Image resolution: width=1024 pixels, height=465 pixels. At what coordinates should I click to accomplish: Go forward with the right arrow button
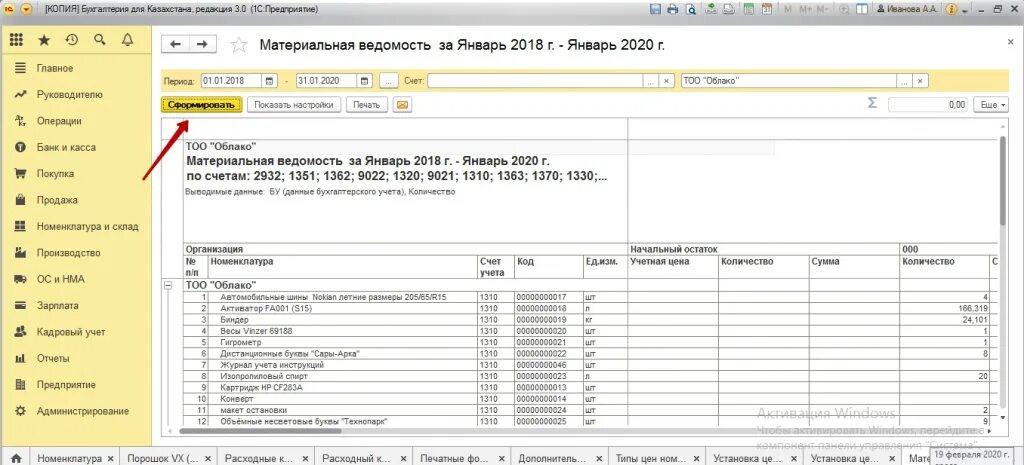(202, 44)
